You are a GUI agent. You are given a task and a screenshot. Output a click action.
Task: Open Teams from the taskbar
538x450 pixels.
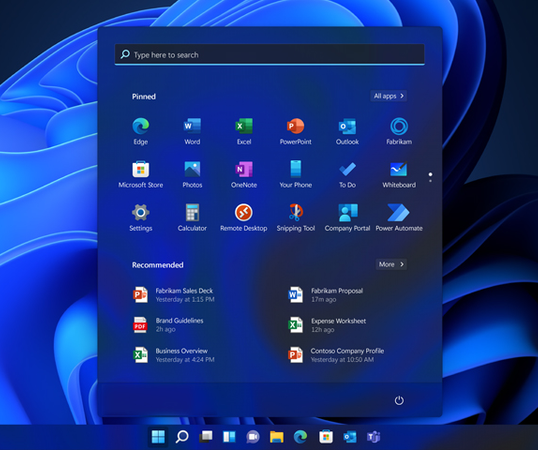(x=373, y=437)
